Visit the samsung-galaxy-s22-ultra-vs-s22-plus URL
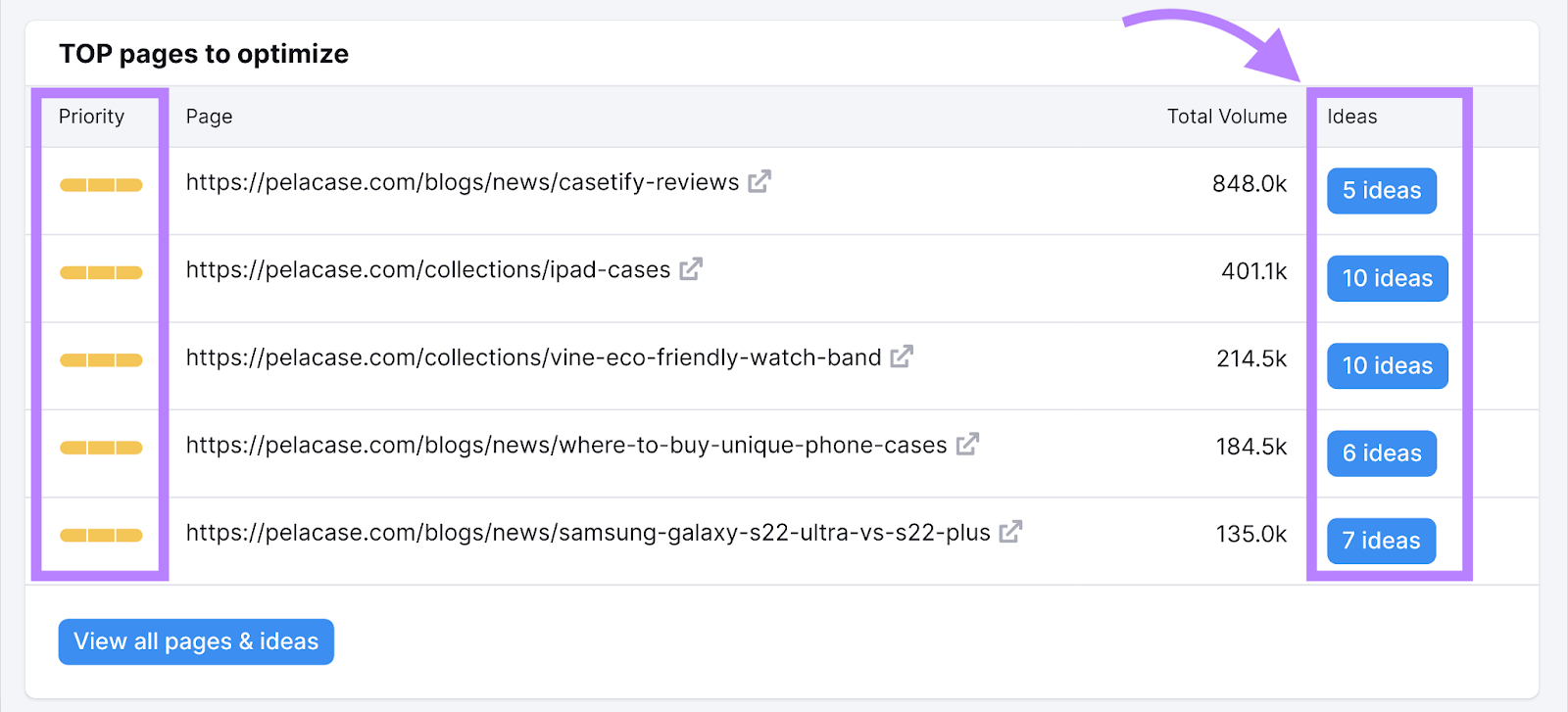The width and height of the screenshot is (1568, 712). click(587, 533)
